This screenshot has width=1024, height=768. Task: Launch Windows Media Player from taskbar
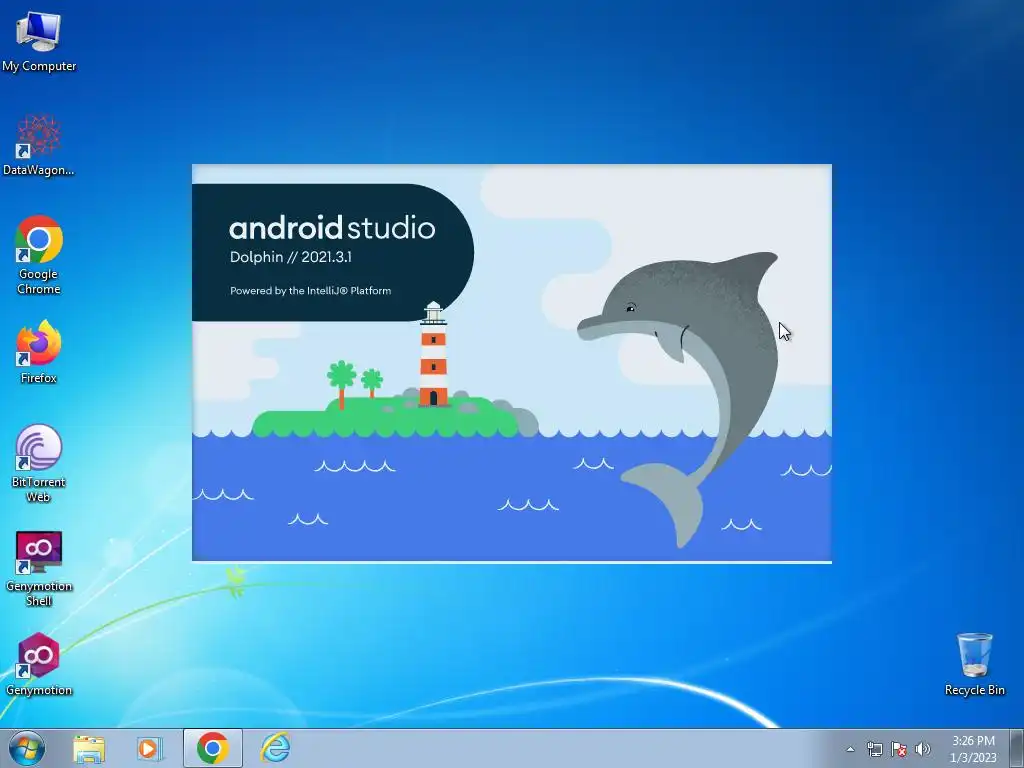150,748
